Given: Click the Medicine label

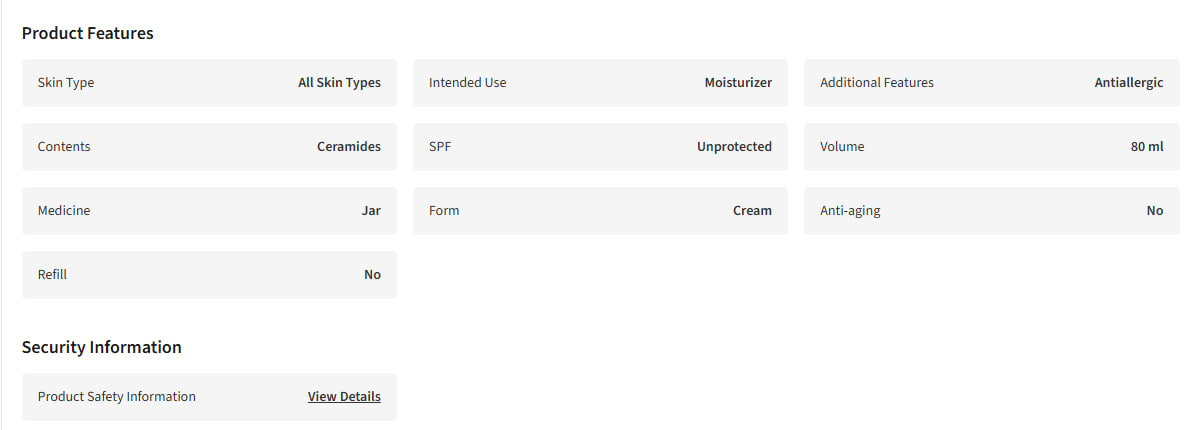Looking at the screenshot, I should pos(64,211).
